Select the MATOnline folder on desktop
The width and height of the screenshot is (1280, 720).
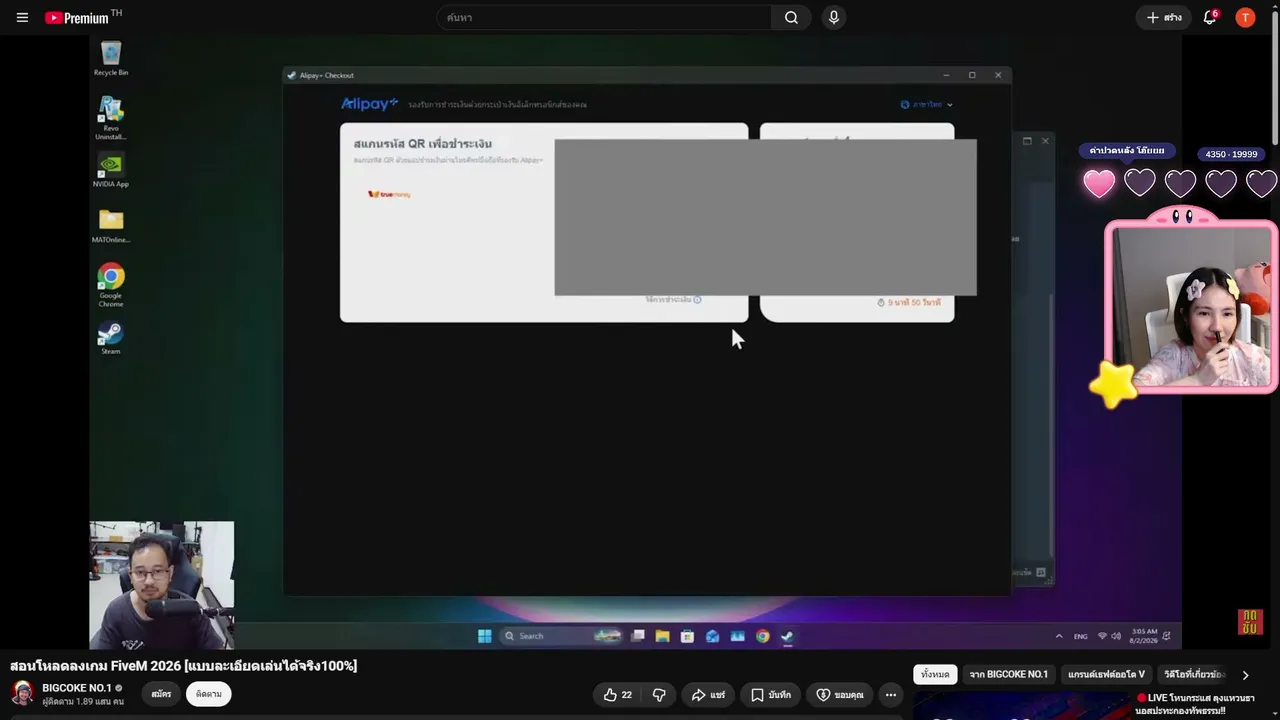coord(111,226)
